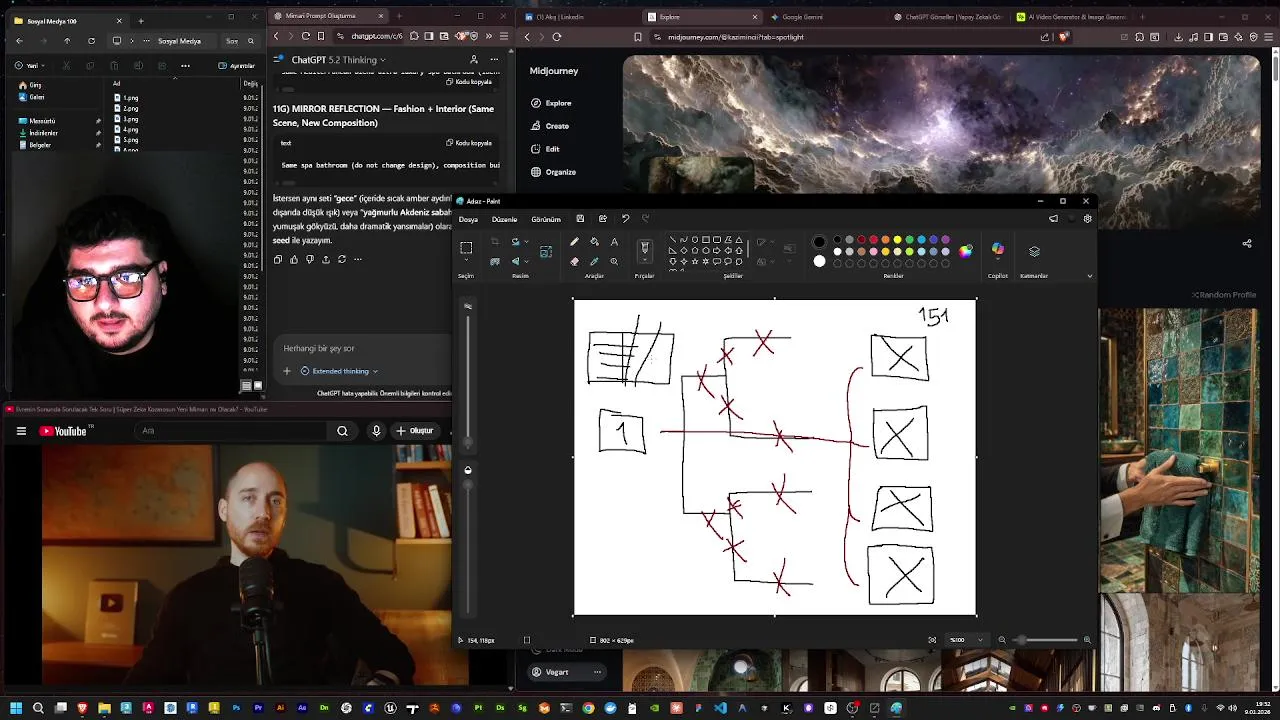Click regenerate icon under ChatGPT response
The image size is (1280, 720).
[x=342, y=259]
